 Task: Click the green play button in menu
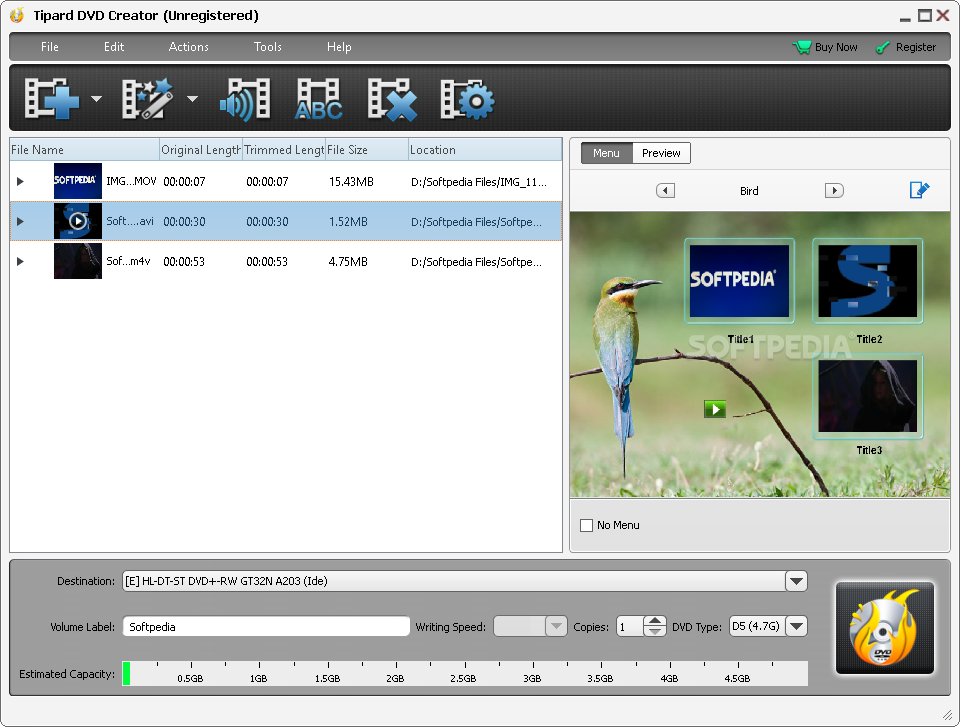point(715,409)
